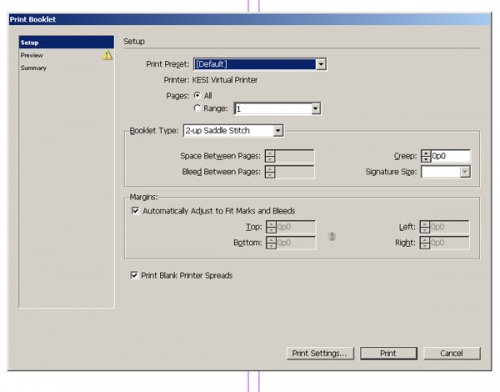Toggle Automatically Adjust to Fit Marks and Bleeds

point(135,211)
